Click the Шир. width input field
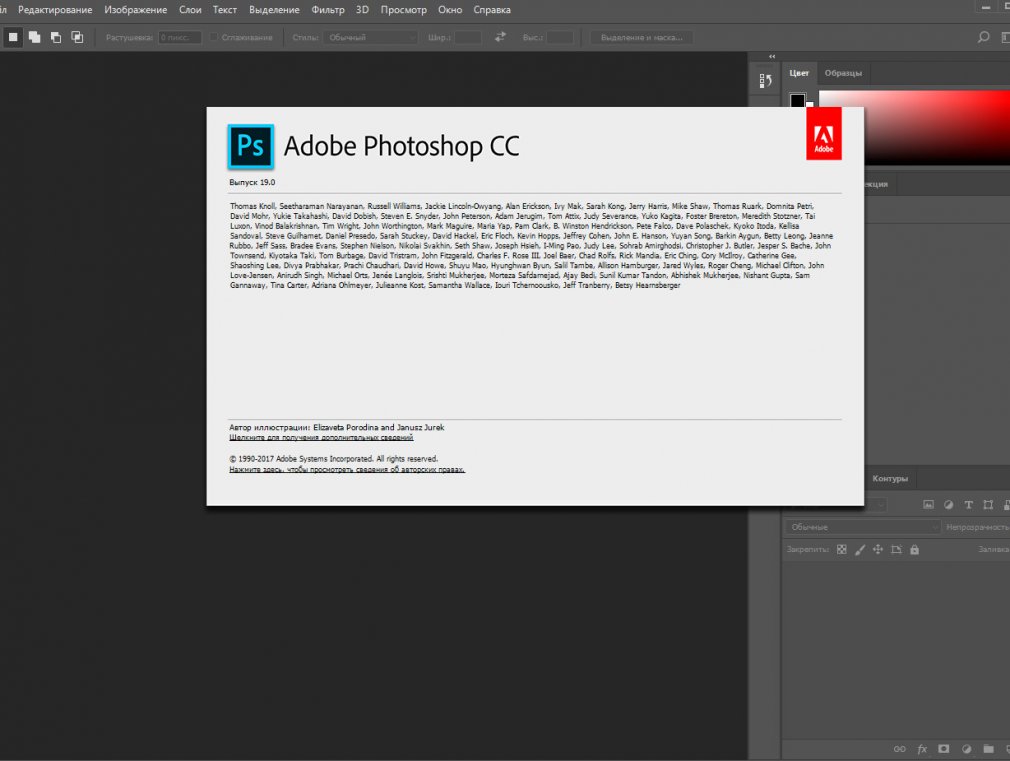This screenshot has height=761, width=1010. point(468,37)
